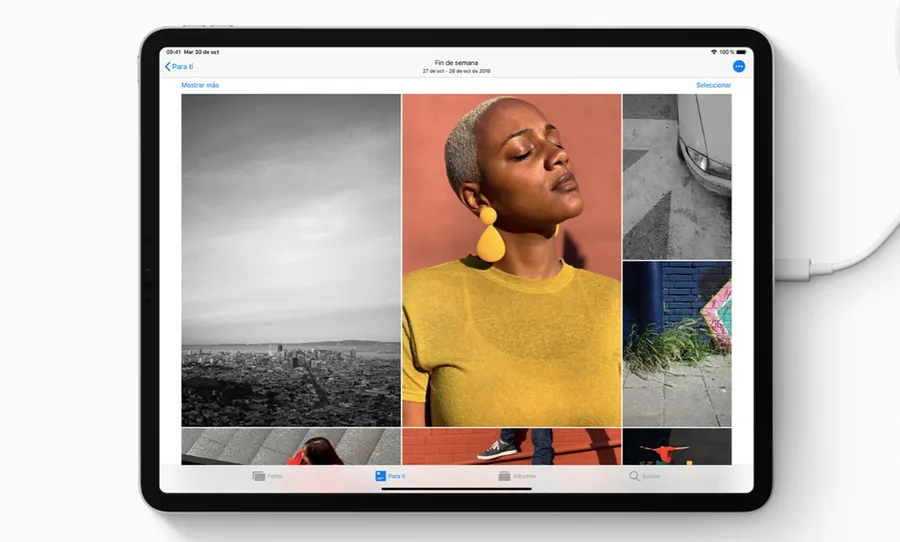
Task: Go back to Para ti
Action: click(179, 67)
